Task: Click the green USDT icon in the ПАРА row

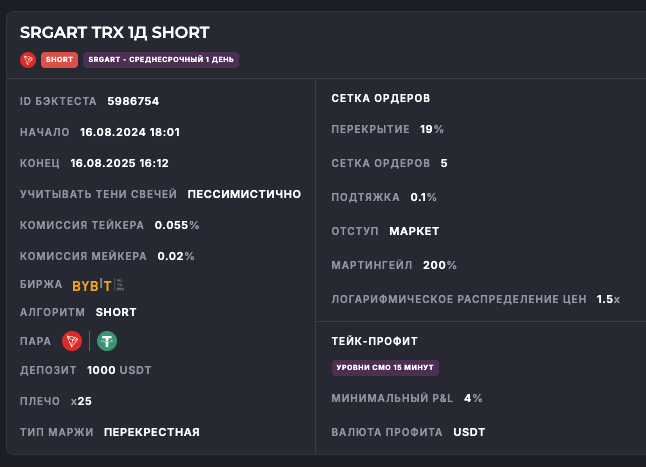Action: [x=106, y=341]
